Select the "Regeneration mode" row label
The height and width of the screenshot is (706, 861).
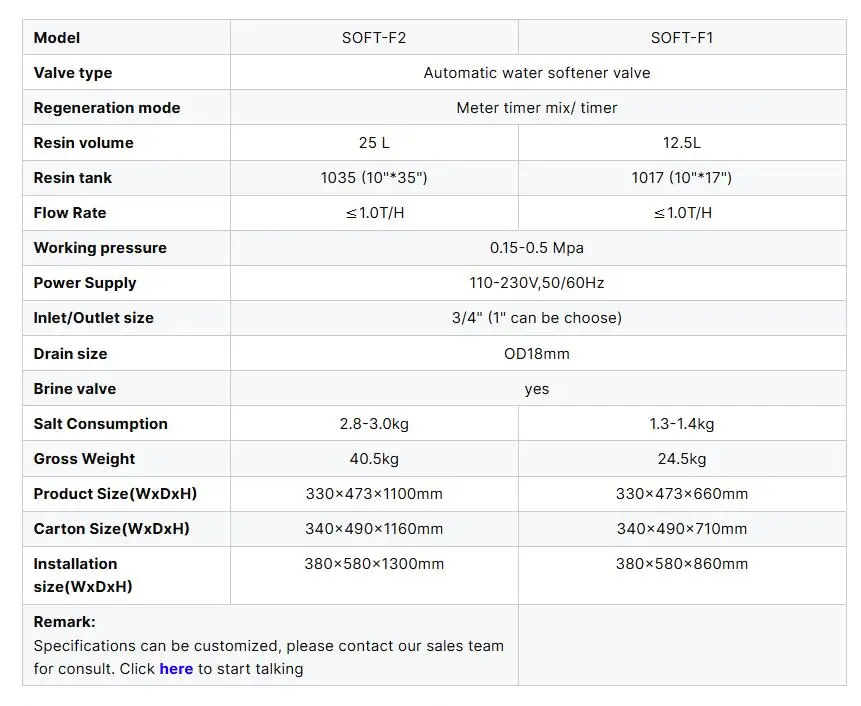coord(107,108)
